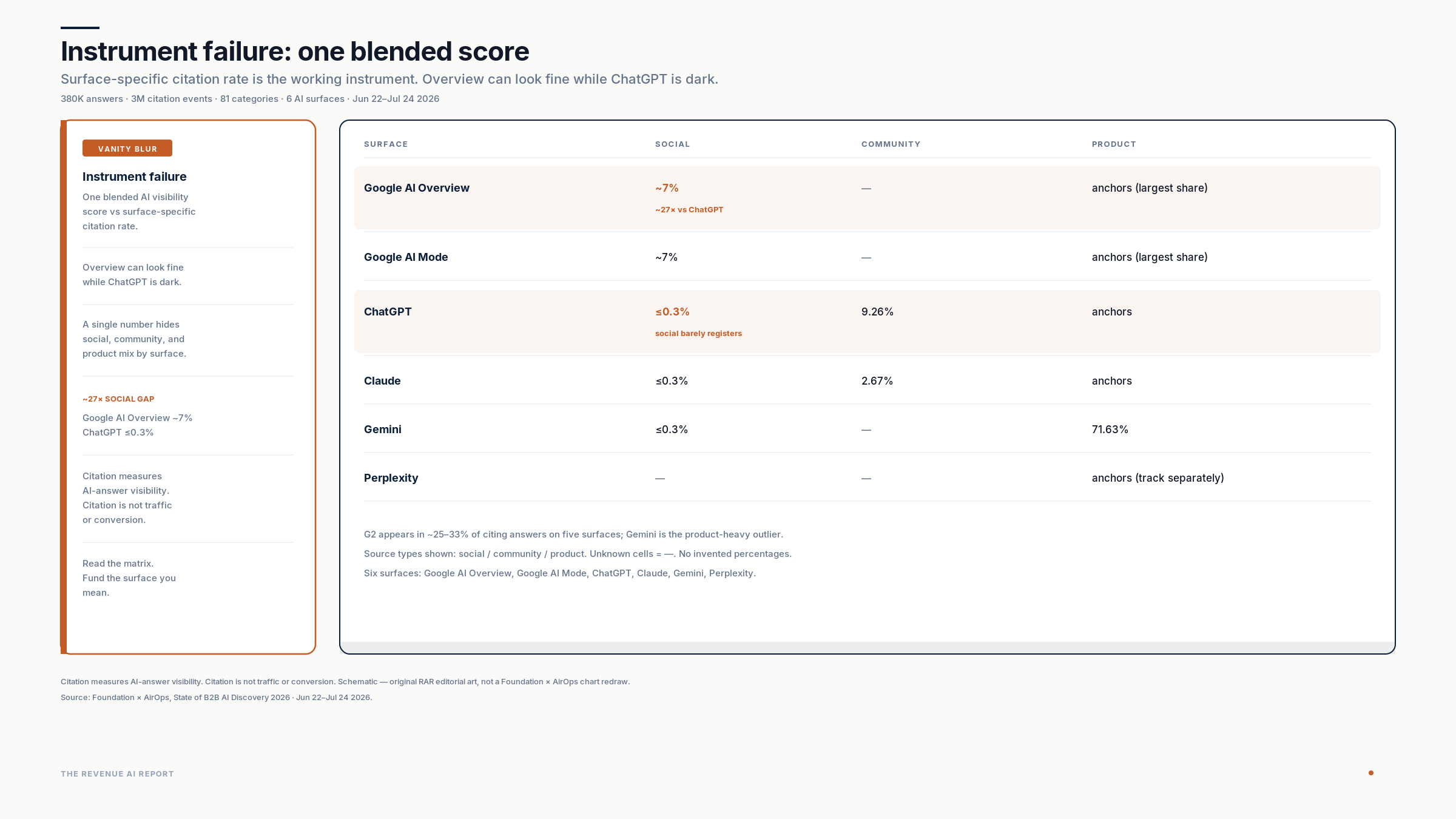This screenshot has height=819, width=1456.
Task: Select Gemini's 71.63% product value
Action: [x=1110, y=430]
